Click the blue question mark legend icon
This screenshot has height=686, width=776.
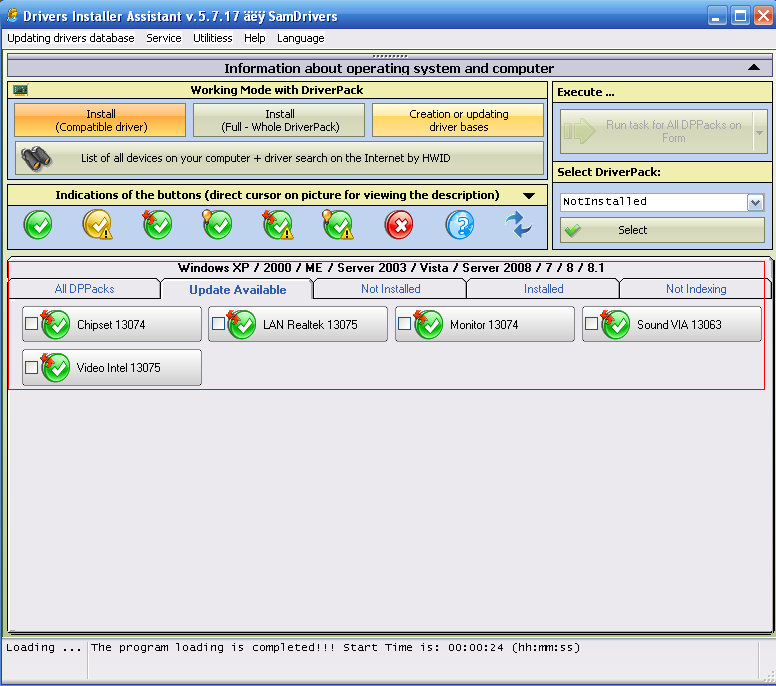tap(460, 225)
